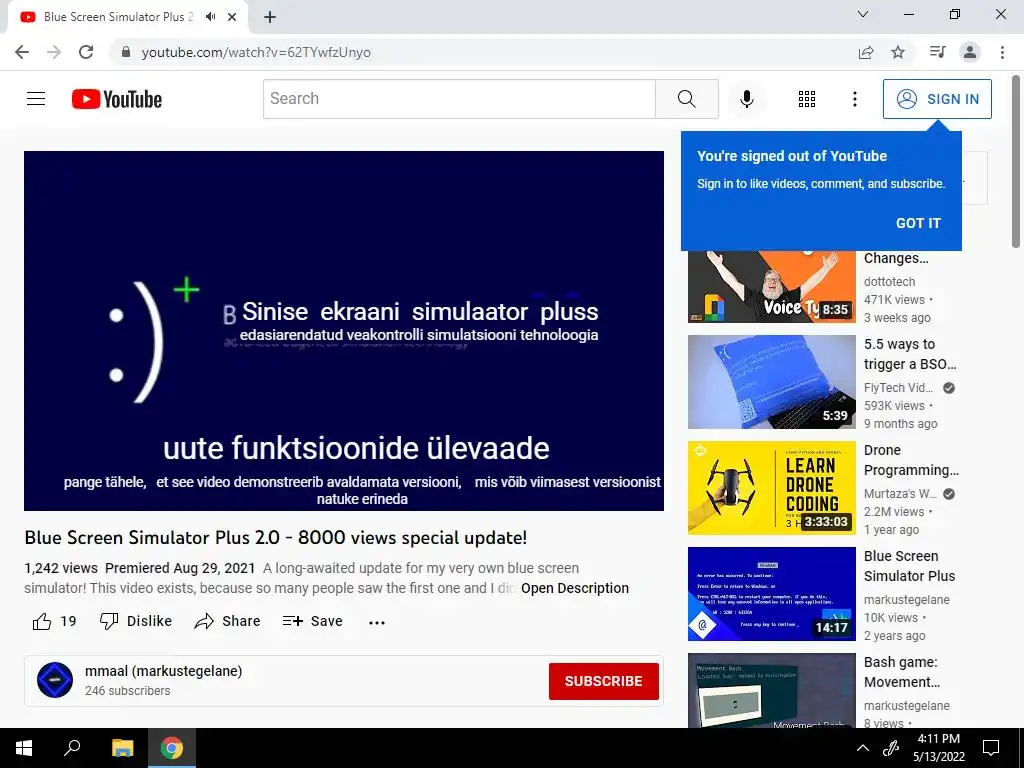The image size is (1024, 768).
Task: Click the pen icon in system tray
Action: pyautogui.click(x=891, y=748)
